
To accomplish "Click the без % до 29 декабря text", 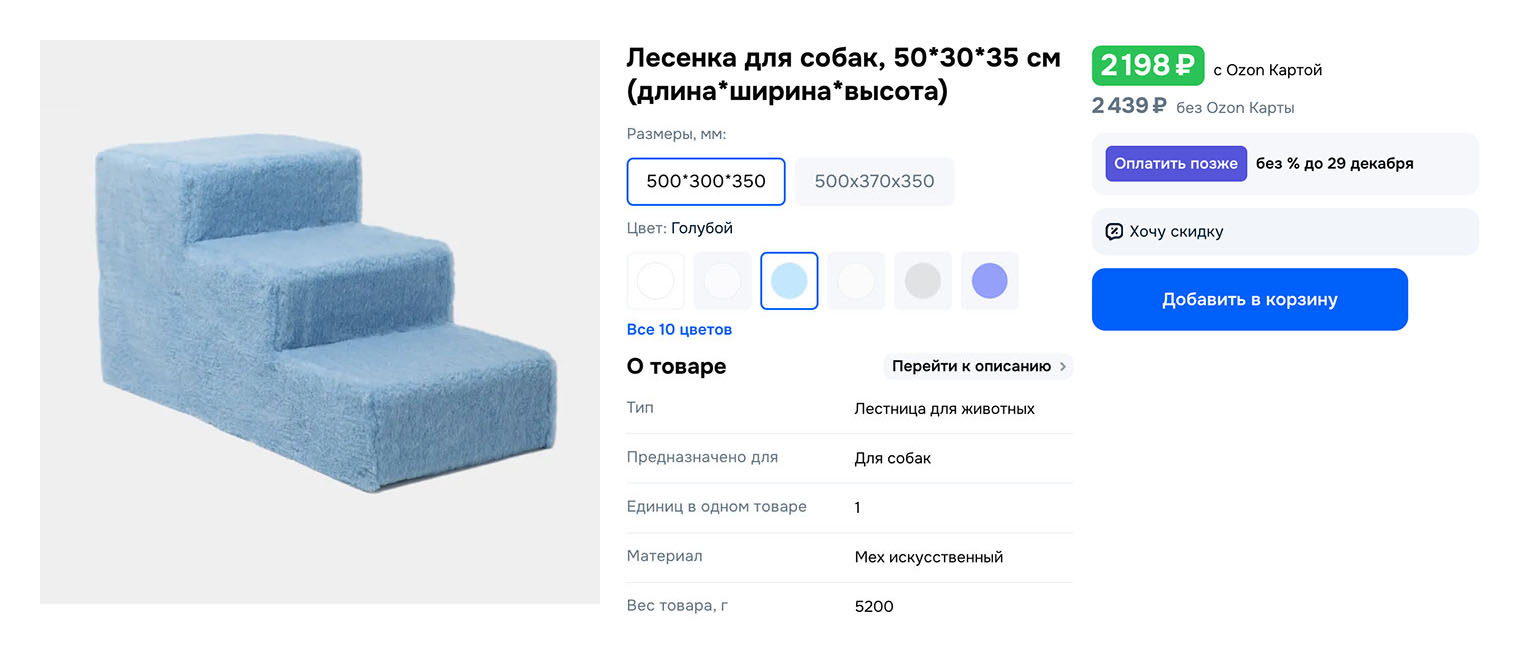I will (1334, 164).
